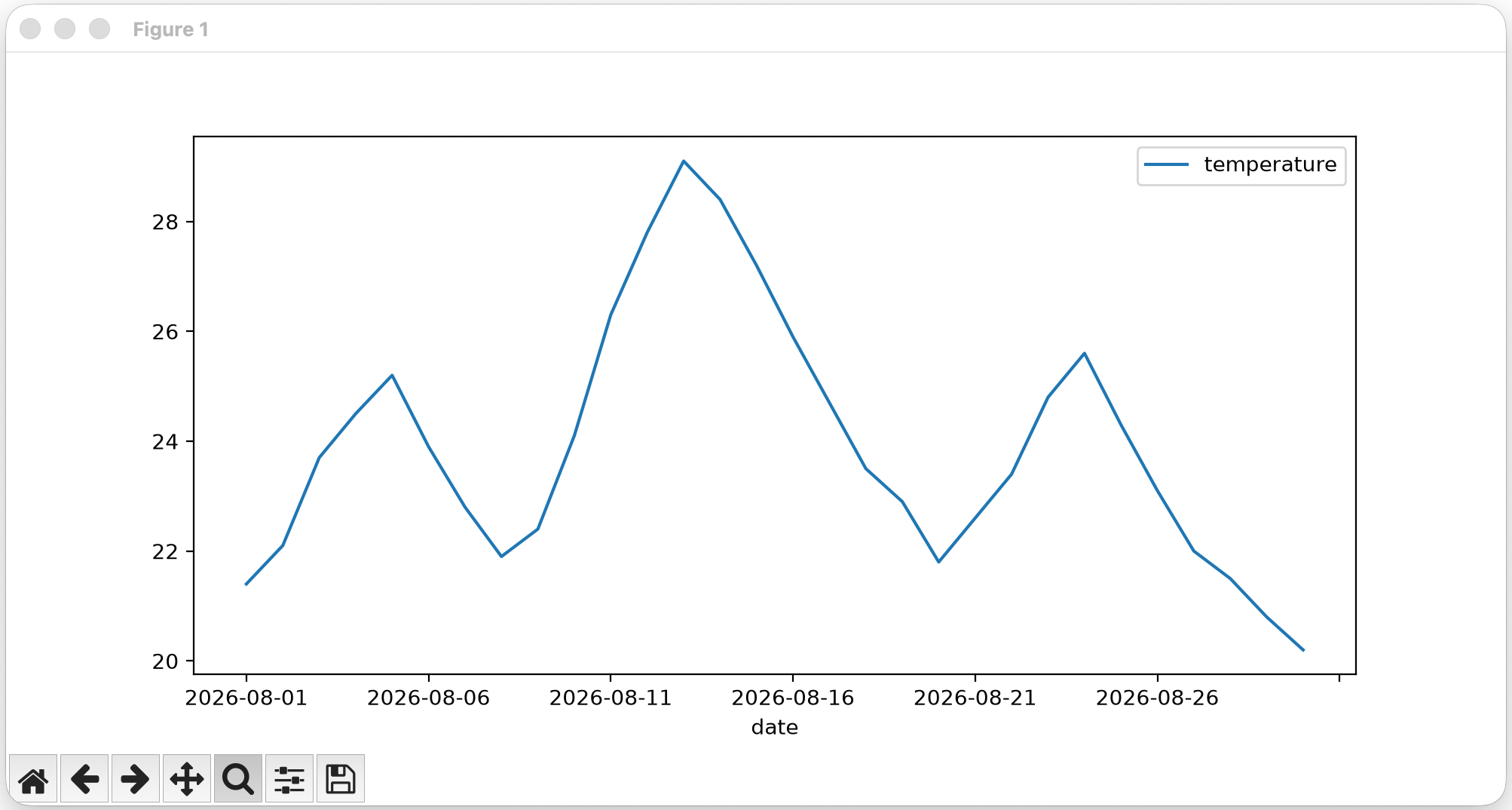Close the Figure 1 window
This screenshot has width=1512, height=810.
tap(30, 29)
